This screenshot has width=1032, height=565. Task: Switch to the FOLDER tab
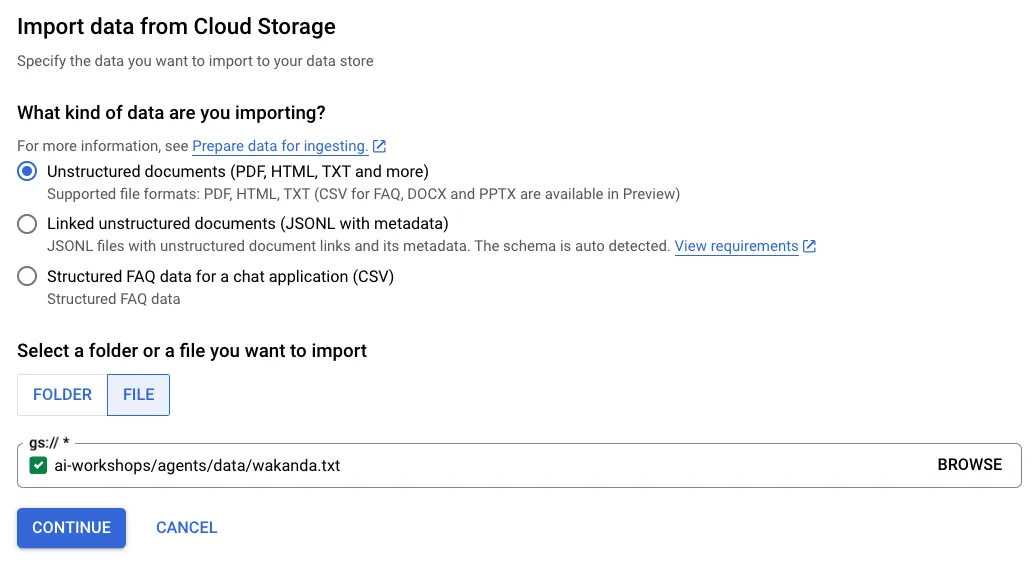pos(62,394)
